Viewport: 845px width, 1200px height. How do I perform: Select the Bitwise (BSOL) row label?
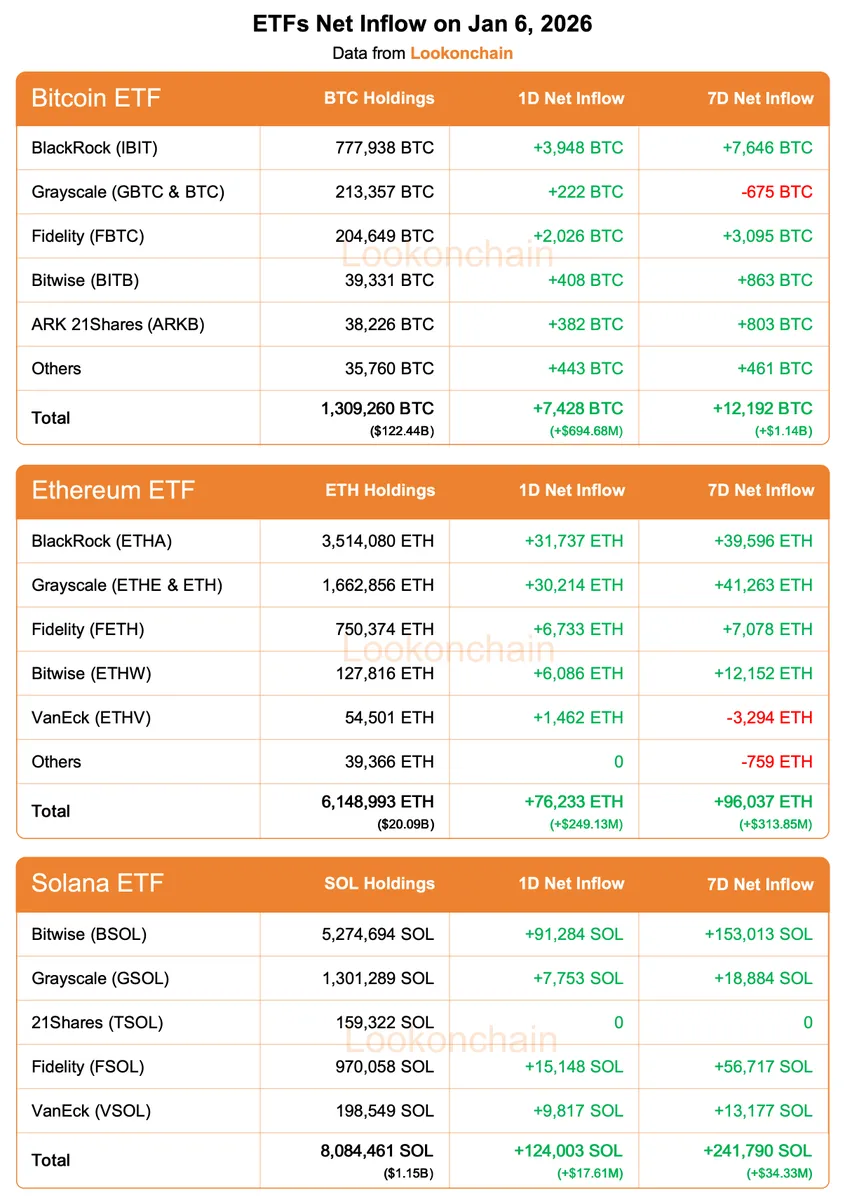(89, 934)
